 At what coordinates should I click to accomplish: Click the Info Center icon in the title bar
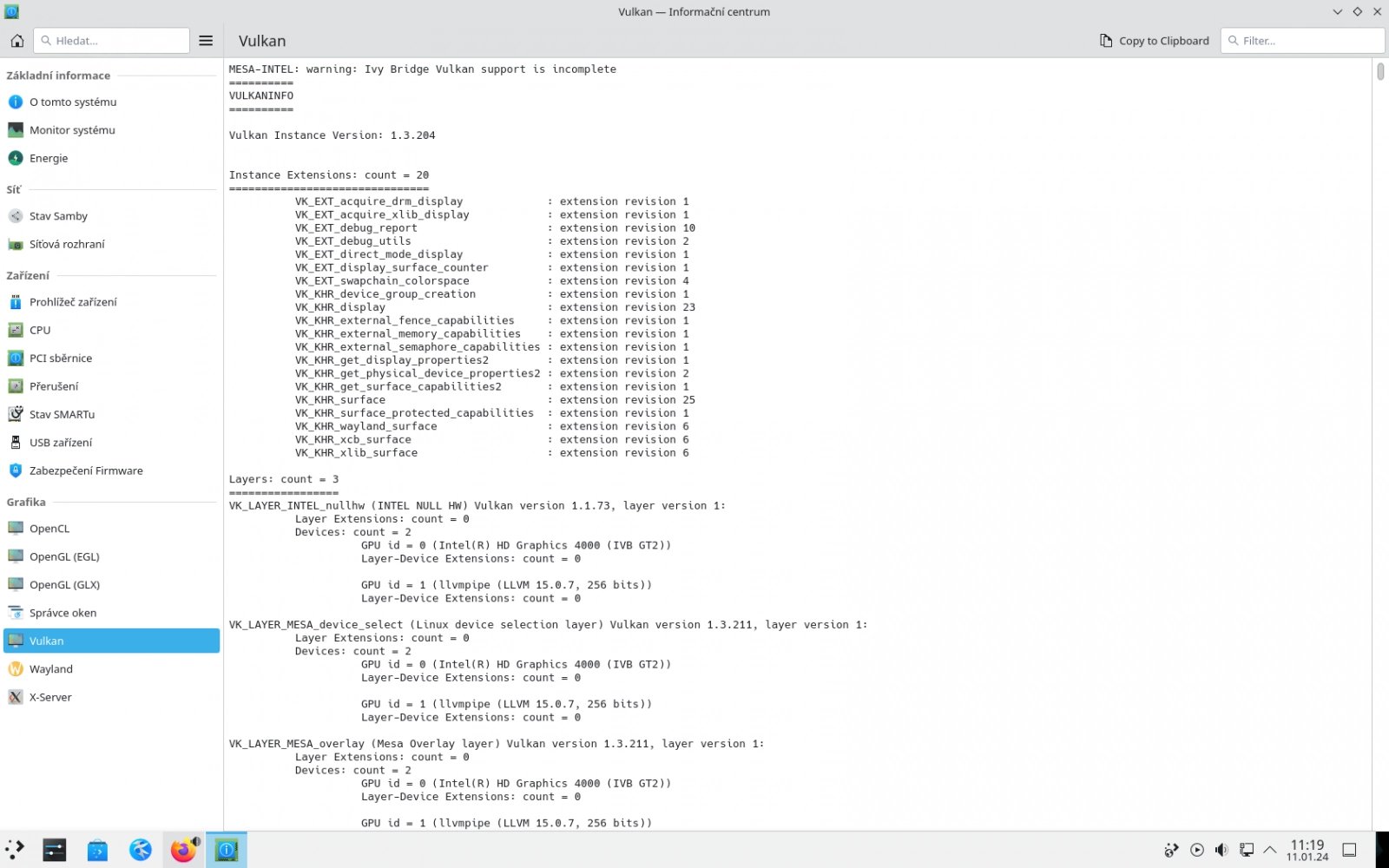coord(11,11)
